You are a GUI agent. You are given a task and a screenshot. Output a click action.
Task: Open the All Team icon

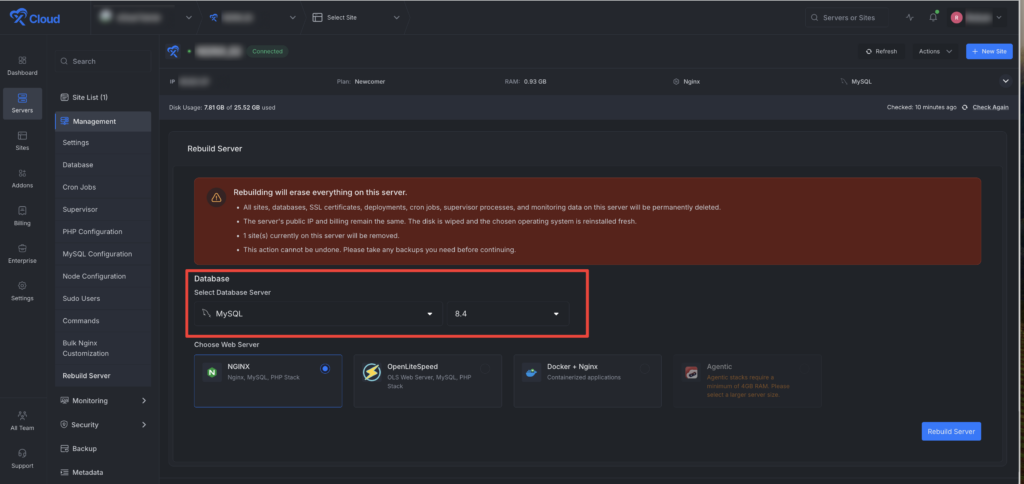[x=22, y=415]
